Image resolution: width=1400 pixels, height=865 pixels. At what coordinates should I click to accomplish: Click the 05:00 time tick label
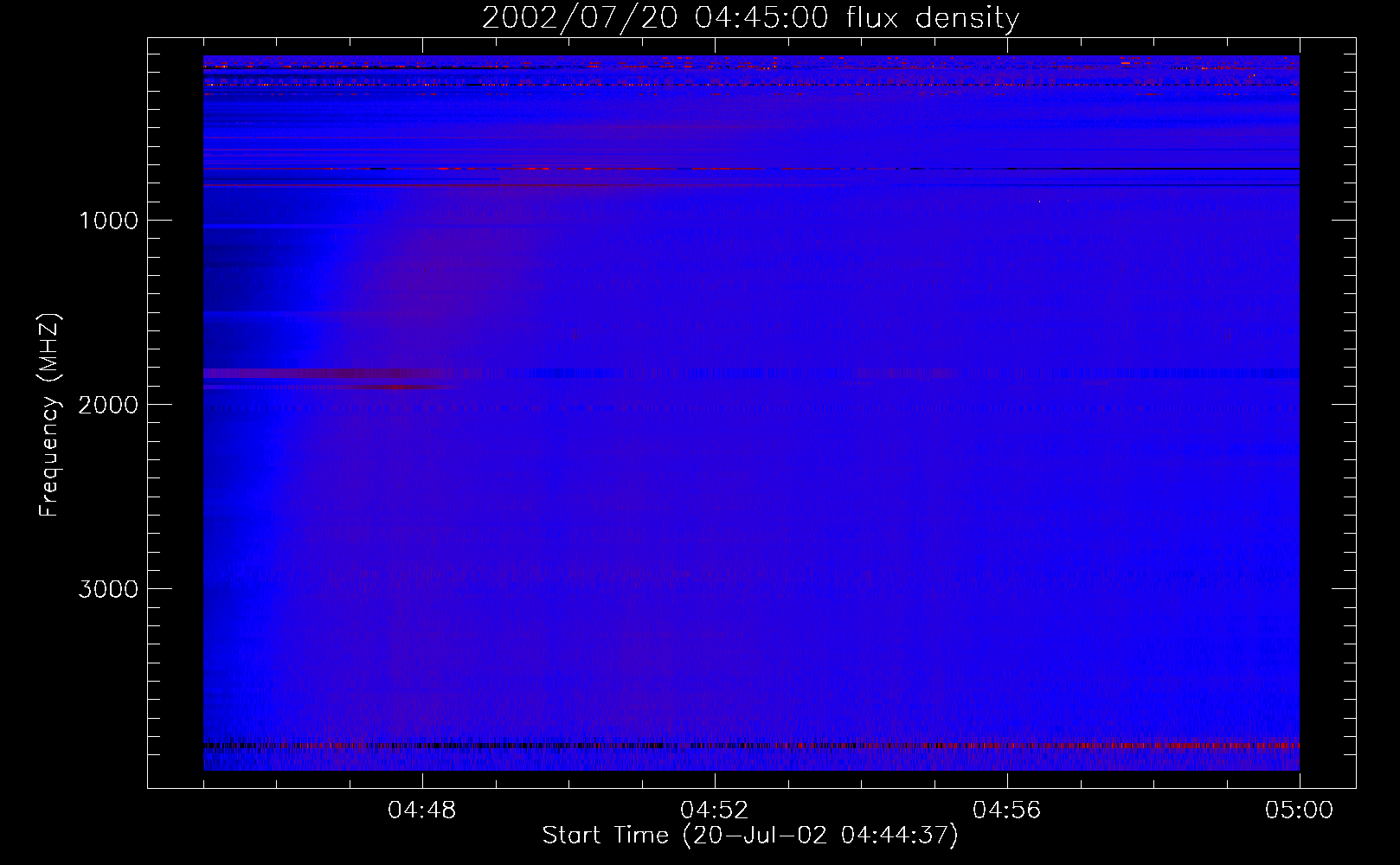pyautogui.click(x=1300, y=811)
